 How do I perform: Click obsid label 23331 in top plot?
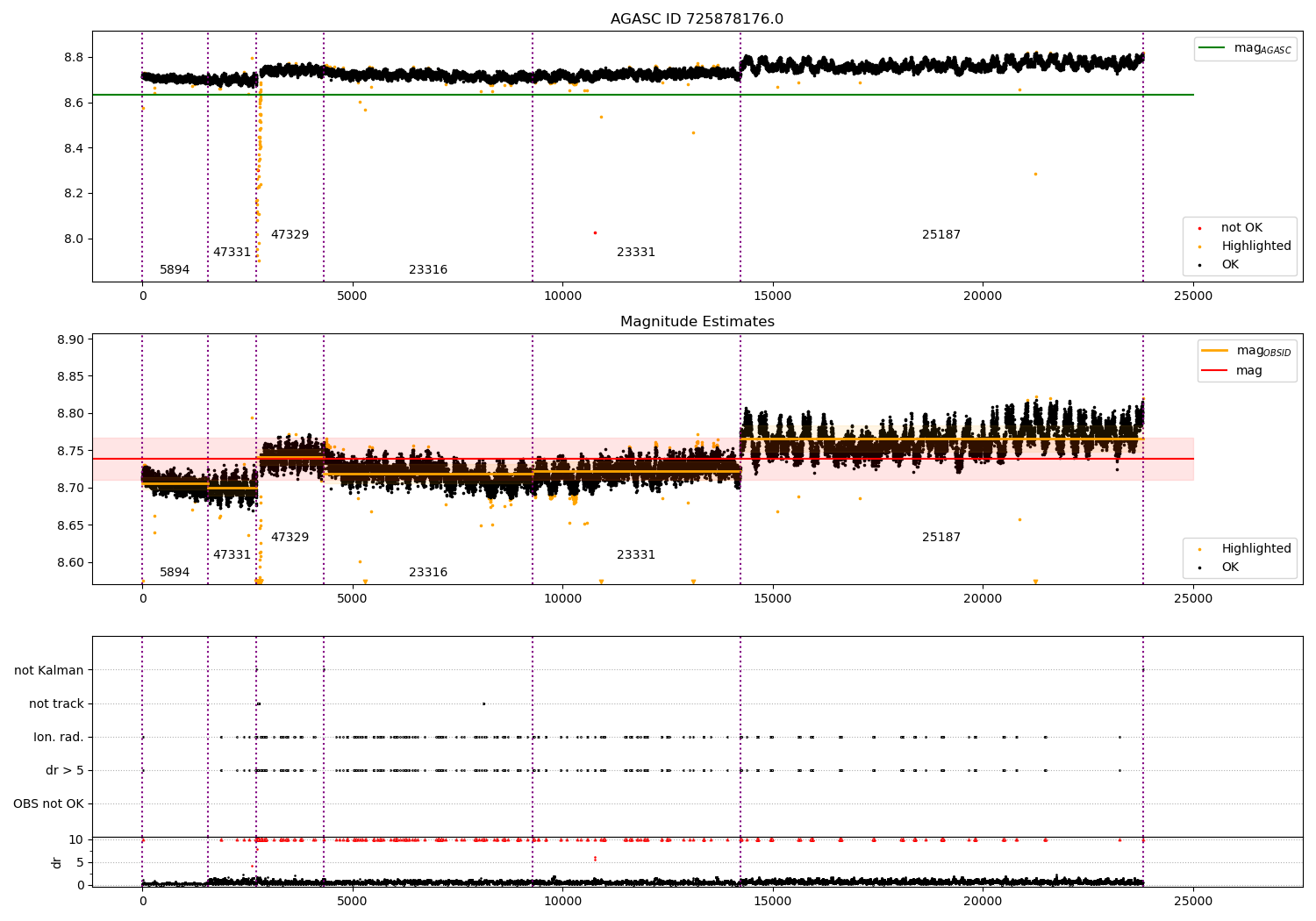(x=636, y=253)
